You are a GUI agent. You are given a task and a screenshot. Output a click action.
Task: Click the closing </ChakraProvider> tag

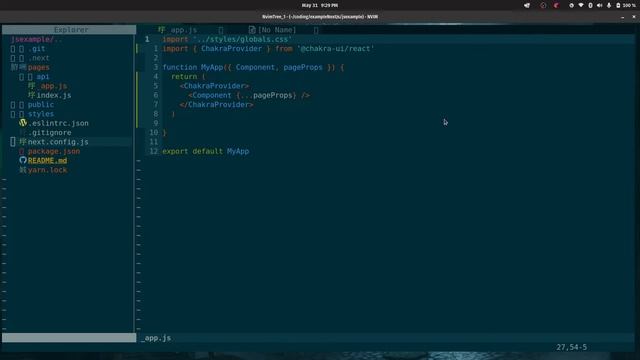(216, 105)
